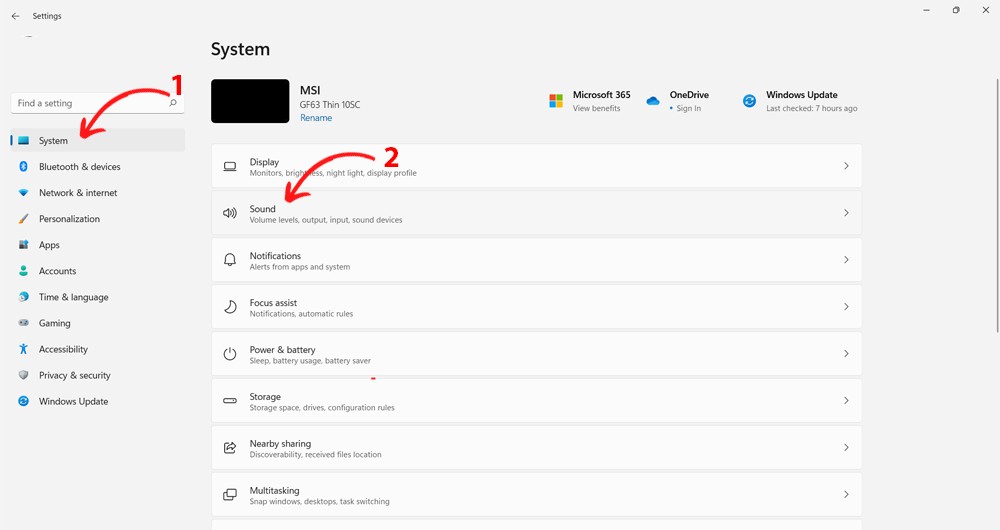Click the Focus assist moon icon

coord(230,307)
